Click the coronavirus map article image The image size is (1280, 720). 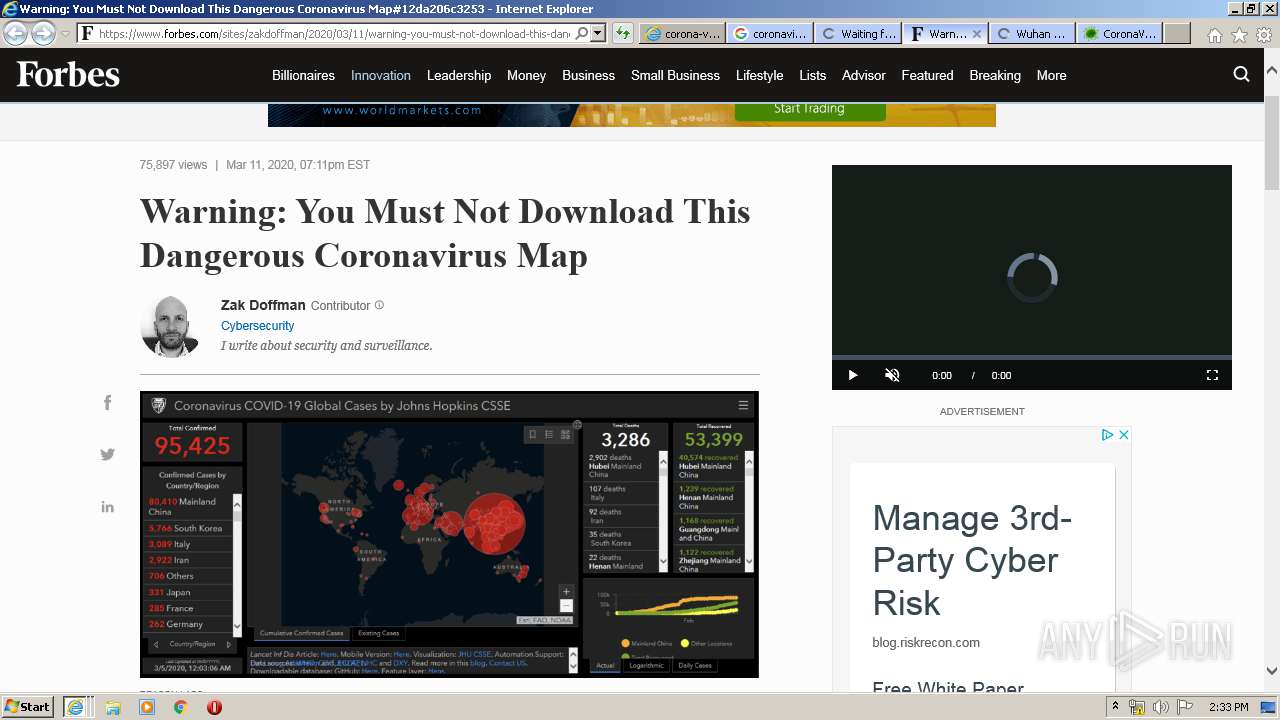pyautogui.click(x=449, y=534)
